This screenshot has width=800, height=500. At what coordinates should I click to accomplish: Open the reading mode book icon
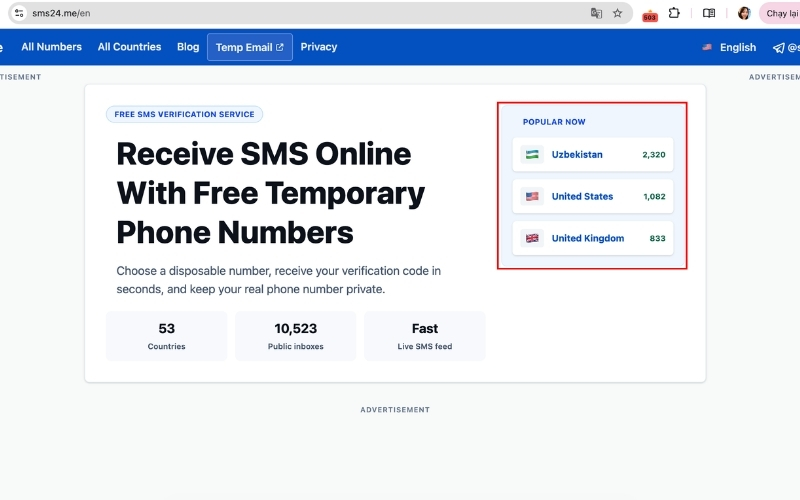click(709, 13)
